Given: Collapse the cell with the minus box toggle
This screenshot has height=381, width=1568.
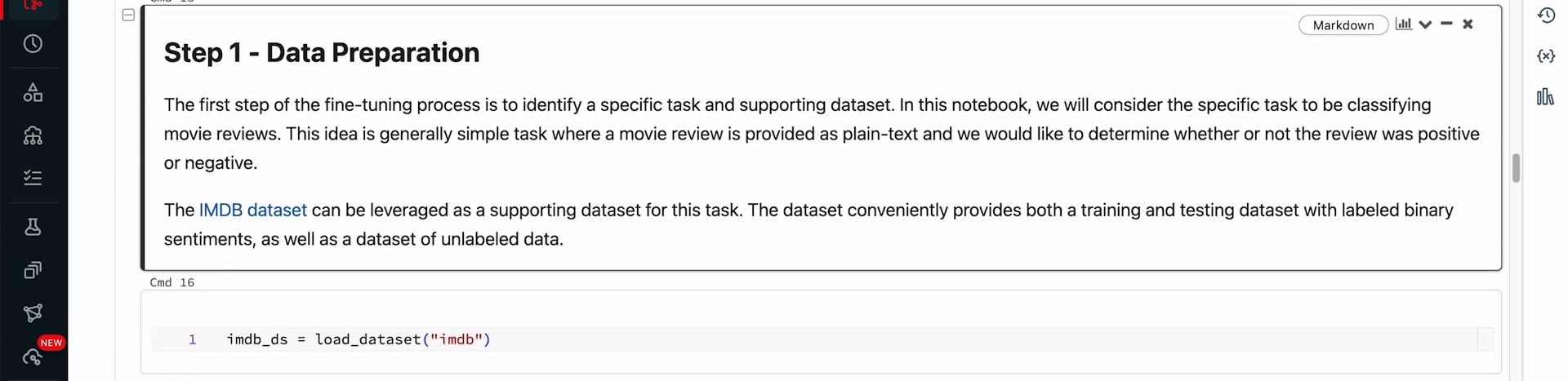Looking at the screenshot, I should tap(128, 15).
